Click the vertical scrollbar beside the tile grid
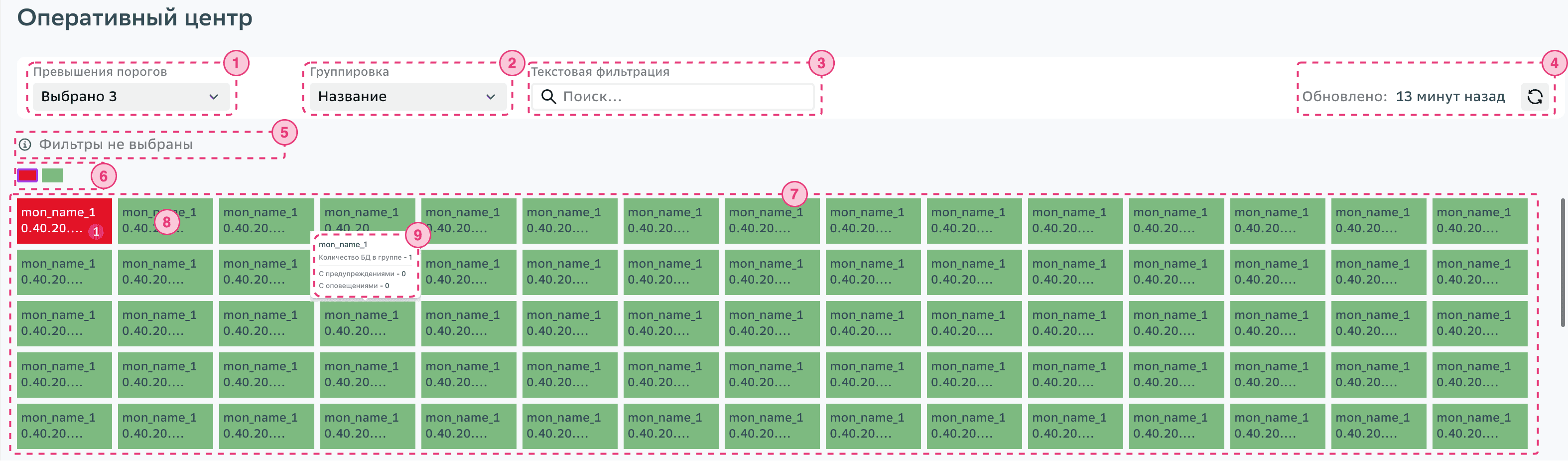This screenshot has height=461, width=1568. click(x=1563, y=262)
